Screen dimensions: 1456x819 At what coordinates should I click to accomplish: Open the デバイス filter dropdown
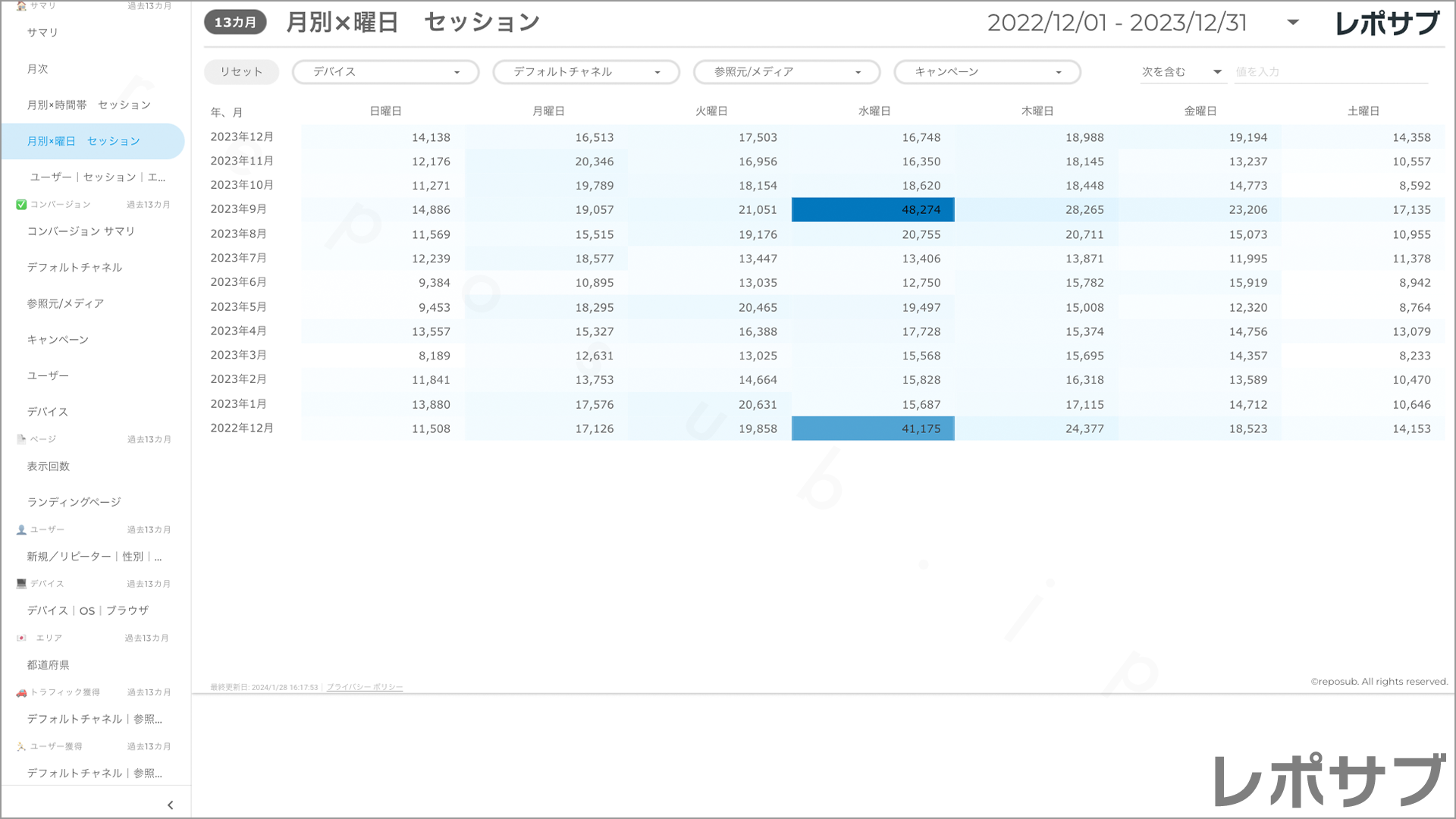[x=385, y=72]
